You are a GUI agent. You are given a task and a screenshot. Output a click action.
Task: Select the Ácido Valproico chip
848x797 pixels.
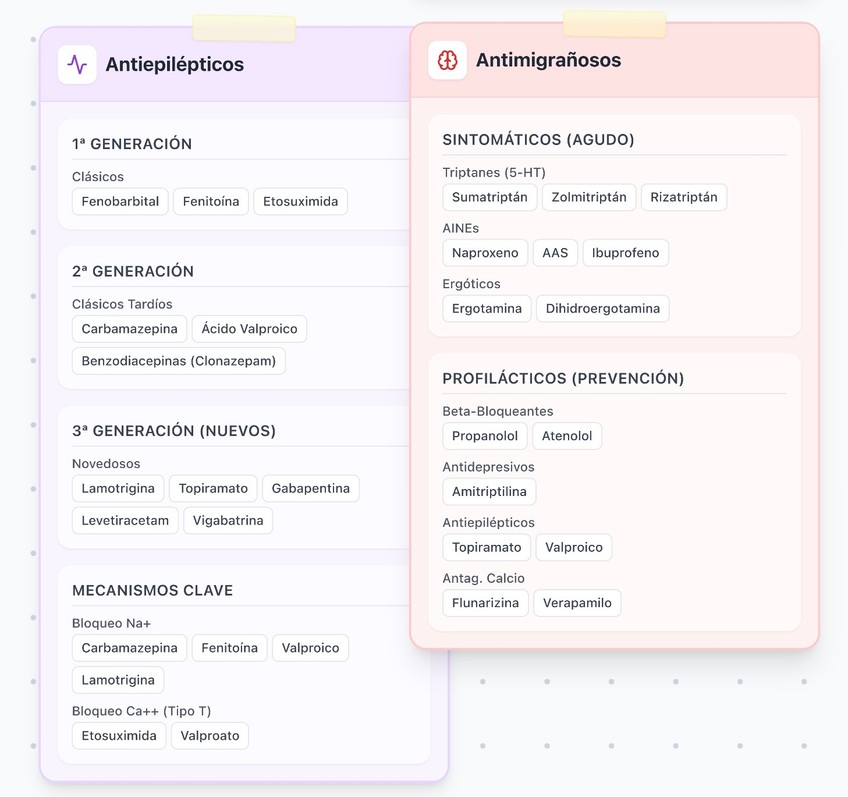[249, 329]
